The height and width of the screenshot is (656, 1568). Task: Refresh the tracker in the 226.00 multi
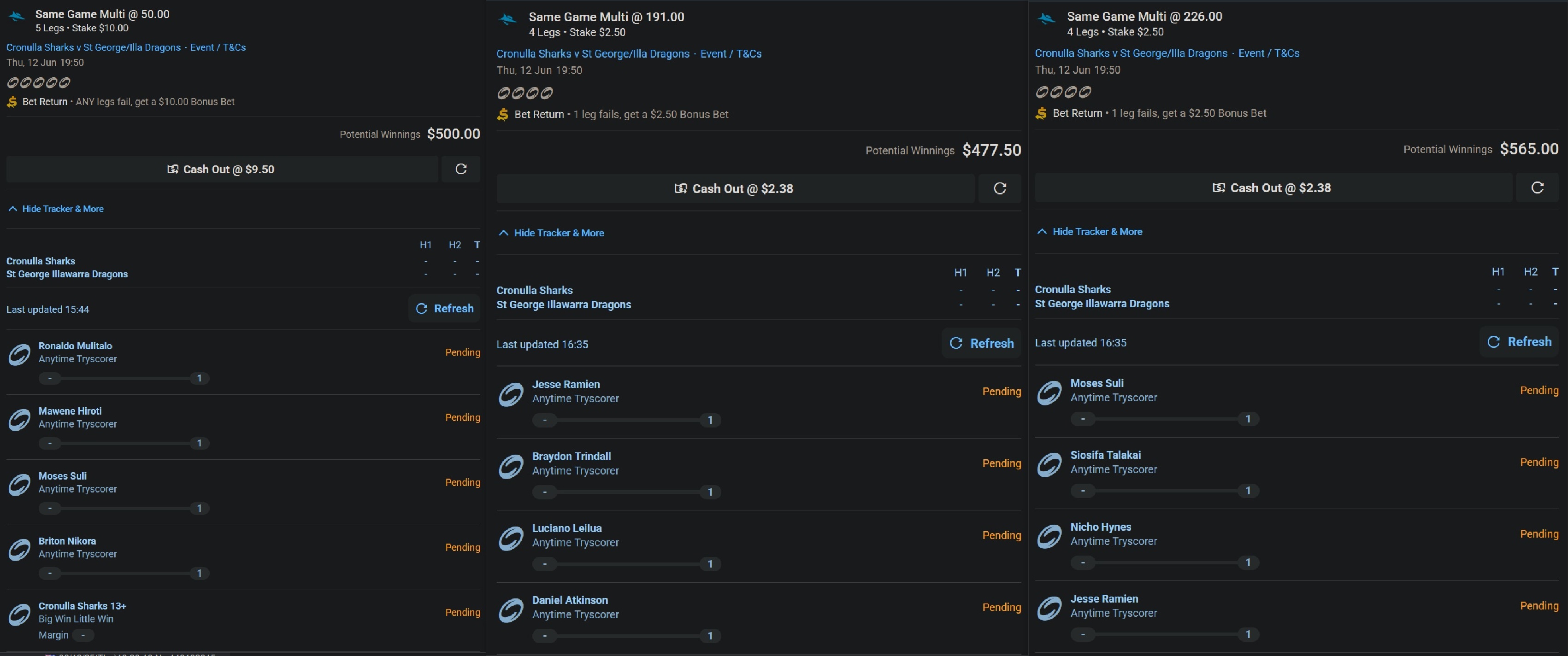pyautogui.click(x=1519, y=342)
